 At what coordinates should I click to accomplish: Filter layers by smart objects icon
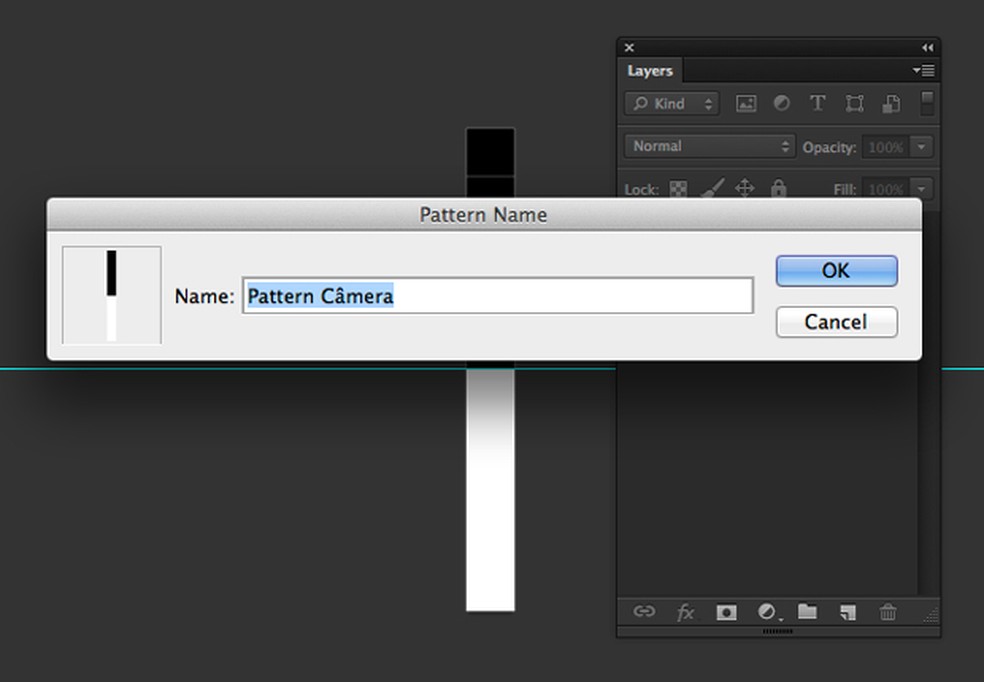click(x=891, y=104)
